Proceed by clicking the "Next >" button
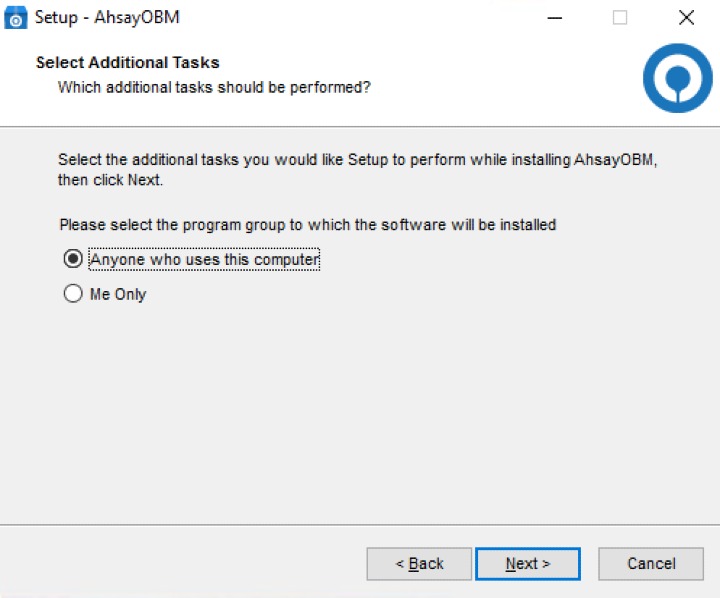 pyautogui.click(x=528, y=564)
